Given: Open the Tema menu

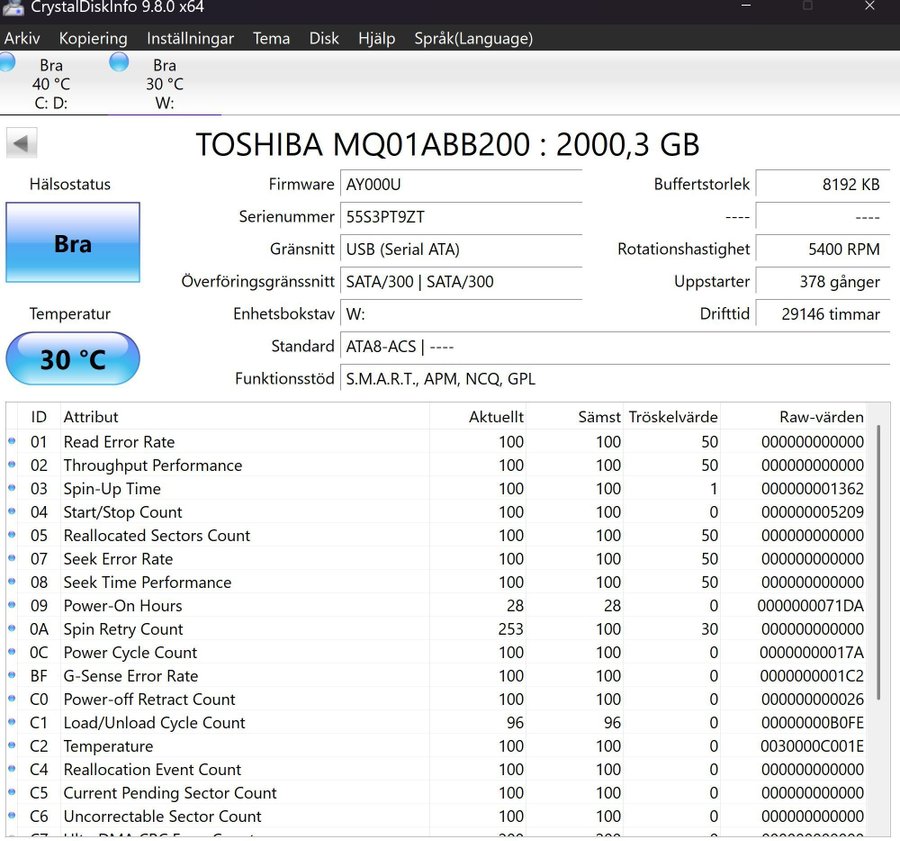Looking at the screenshot, I should click(271, 38).
